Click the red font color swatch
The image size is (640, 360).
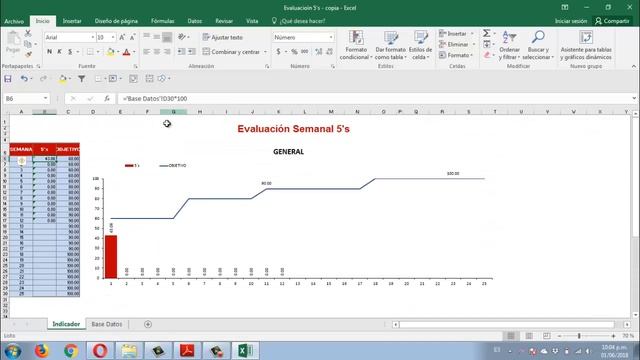pos(127,52)
